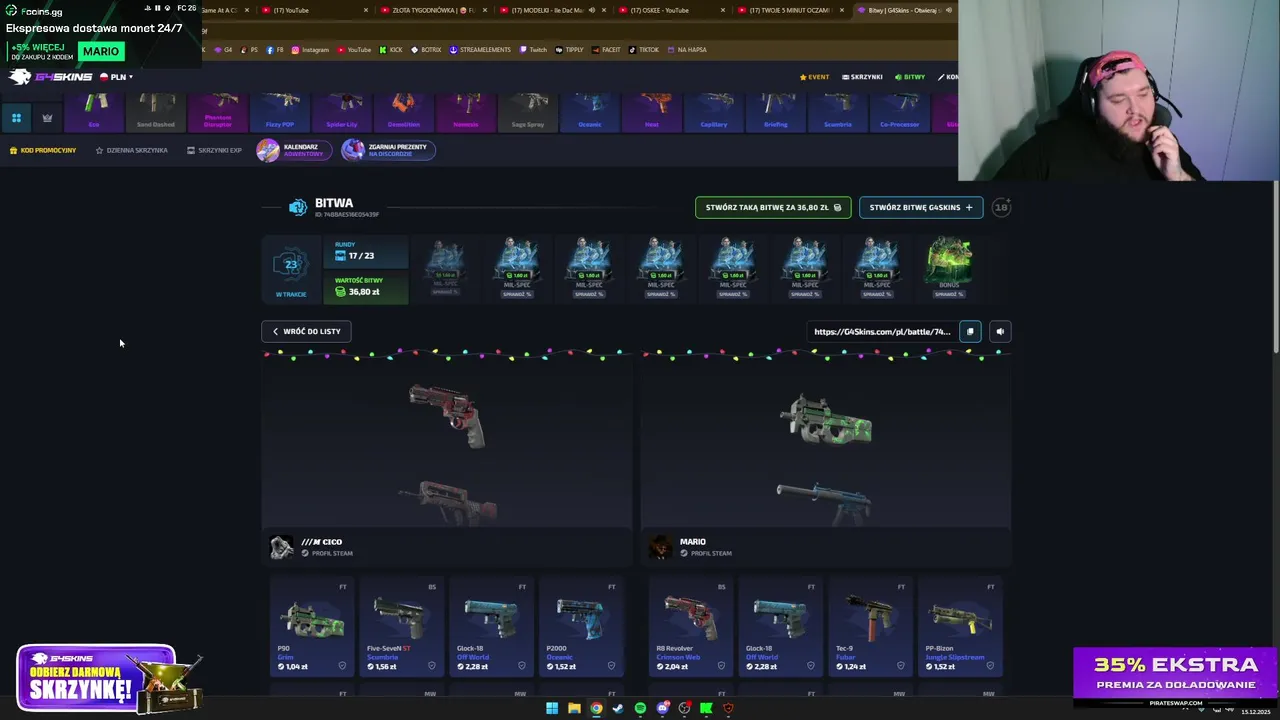Screen dimensions: 1280x720
Task: Switch to the OSKEE - YouTube tab
Action: (x=671, y=10)
